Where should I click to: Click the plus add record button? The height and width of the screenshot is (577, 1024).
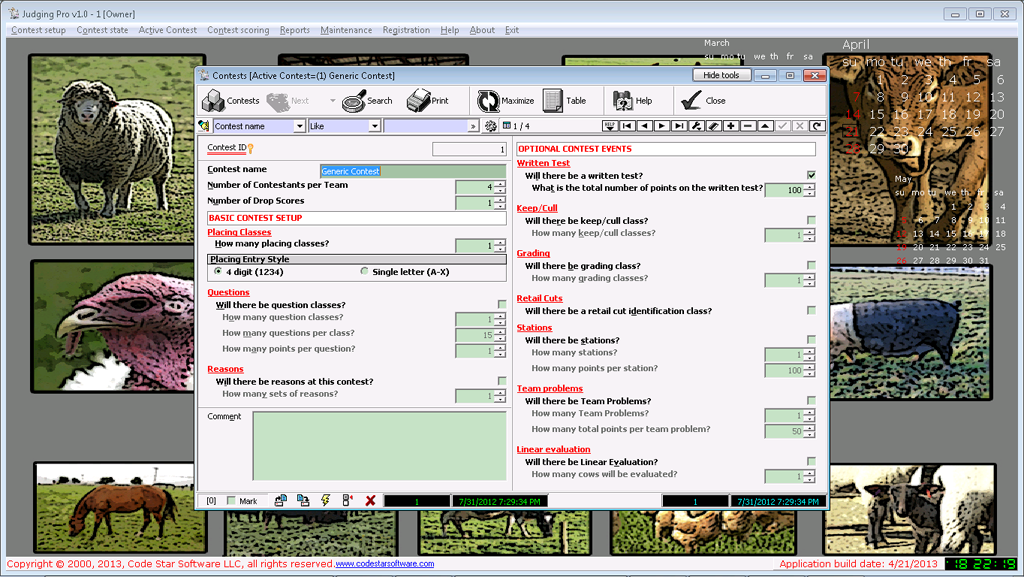tap(731, 126)
